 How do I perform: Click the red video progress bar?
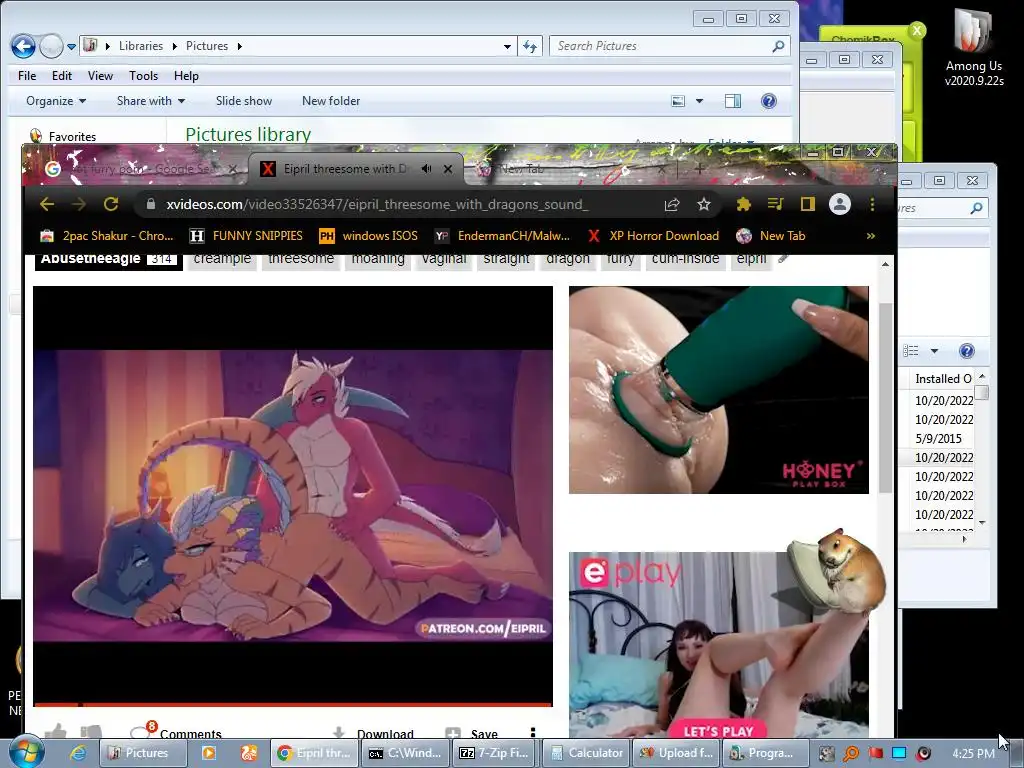click(x=293, y=705)
